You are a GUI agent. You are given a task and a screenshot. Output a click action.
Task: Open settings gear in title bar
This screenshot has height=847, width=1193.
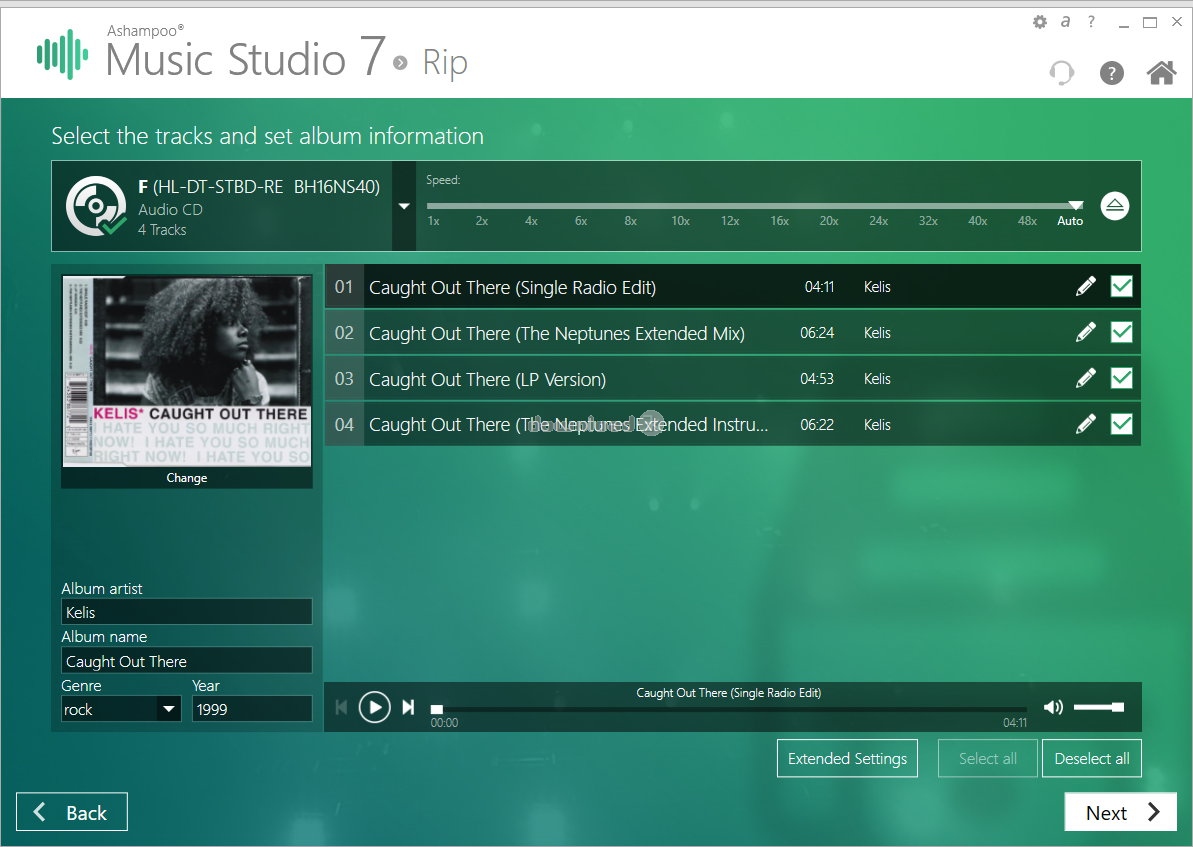1040,22
